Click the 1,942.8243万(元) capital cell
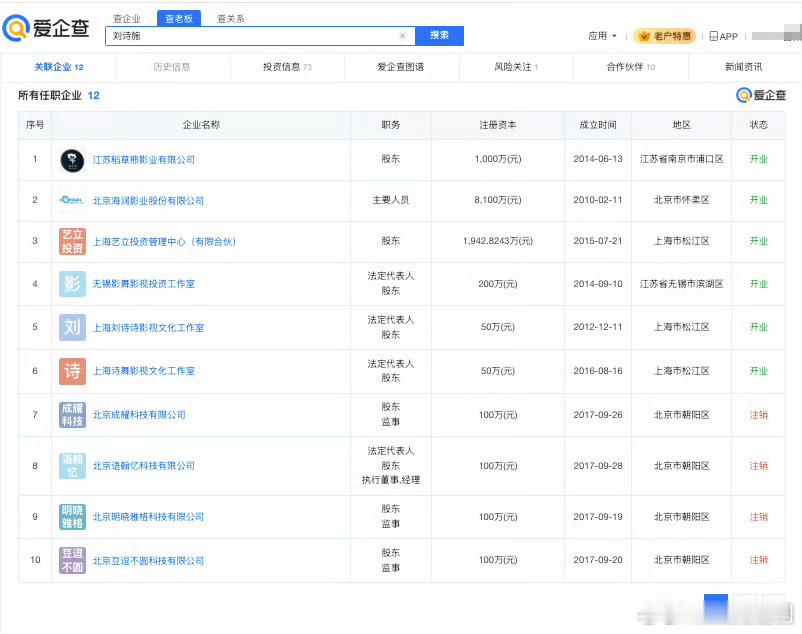802x634 pixels. click(x=498, y=241)
